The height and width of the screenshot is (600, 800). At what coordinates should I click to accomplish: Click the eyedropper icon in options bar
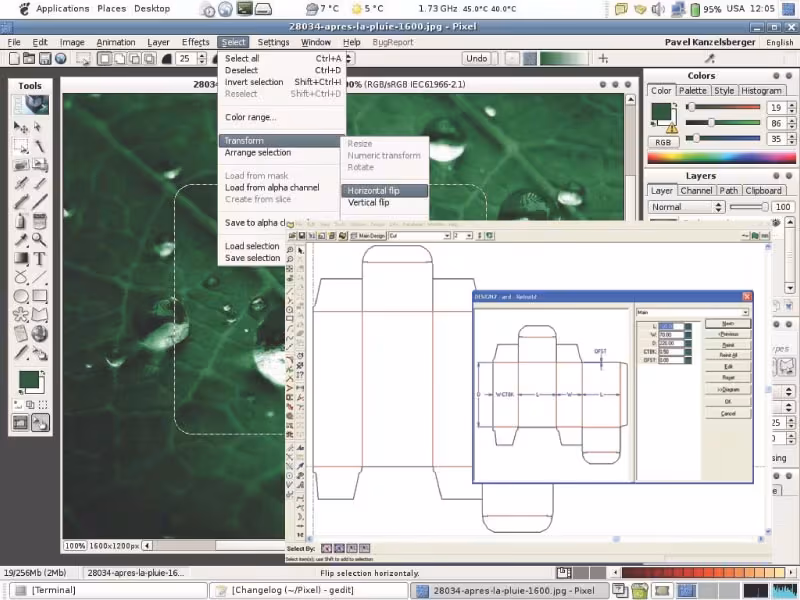pyautogui.click(x=709, y=58)
